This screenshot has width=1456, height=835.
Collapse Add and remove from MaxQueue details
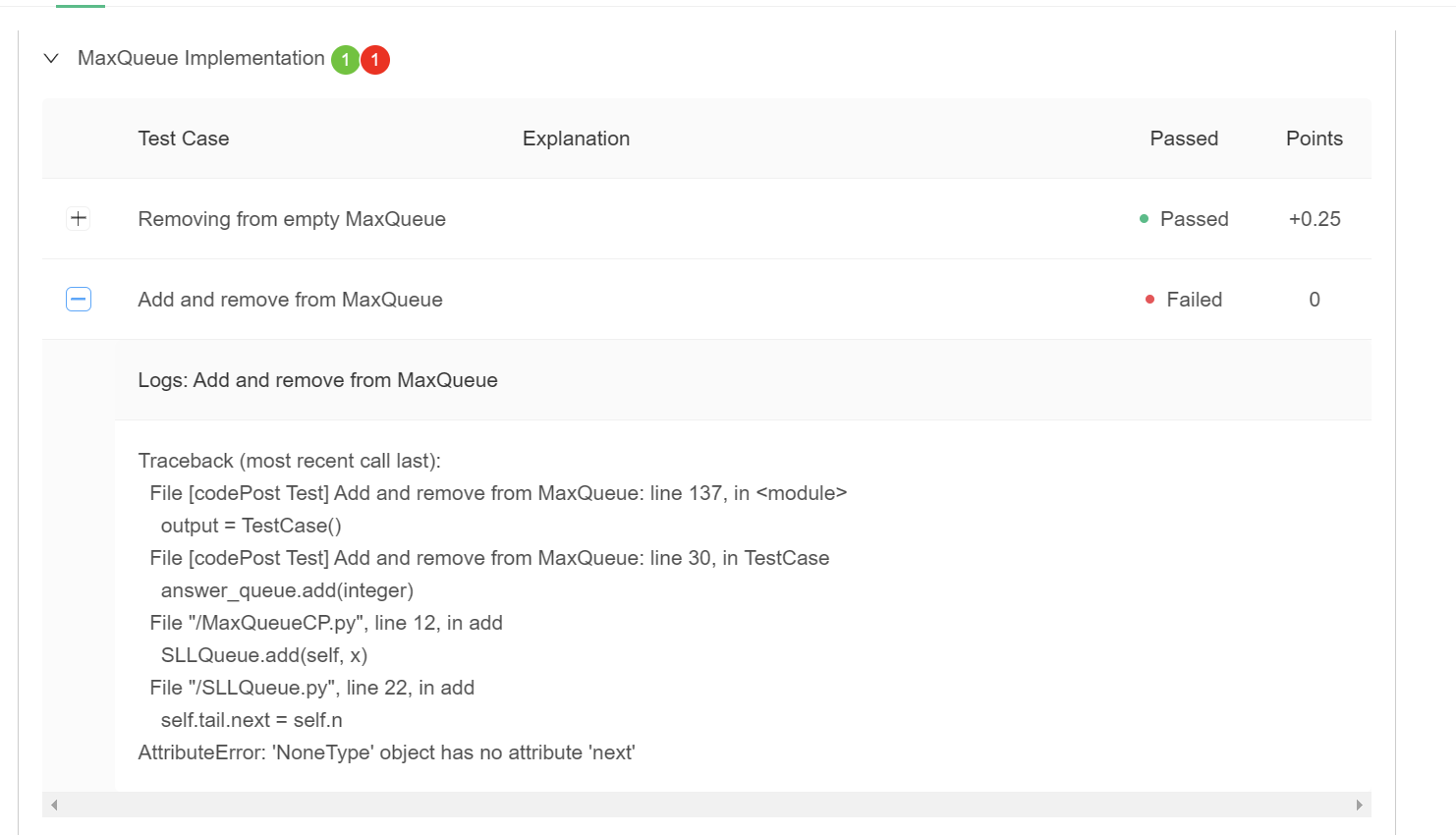(x=78, y=299)
